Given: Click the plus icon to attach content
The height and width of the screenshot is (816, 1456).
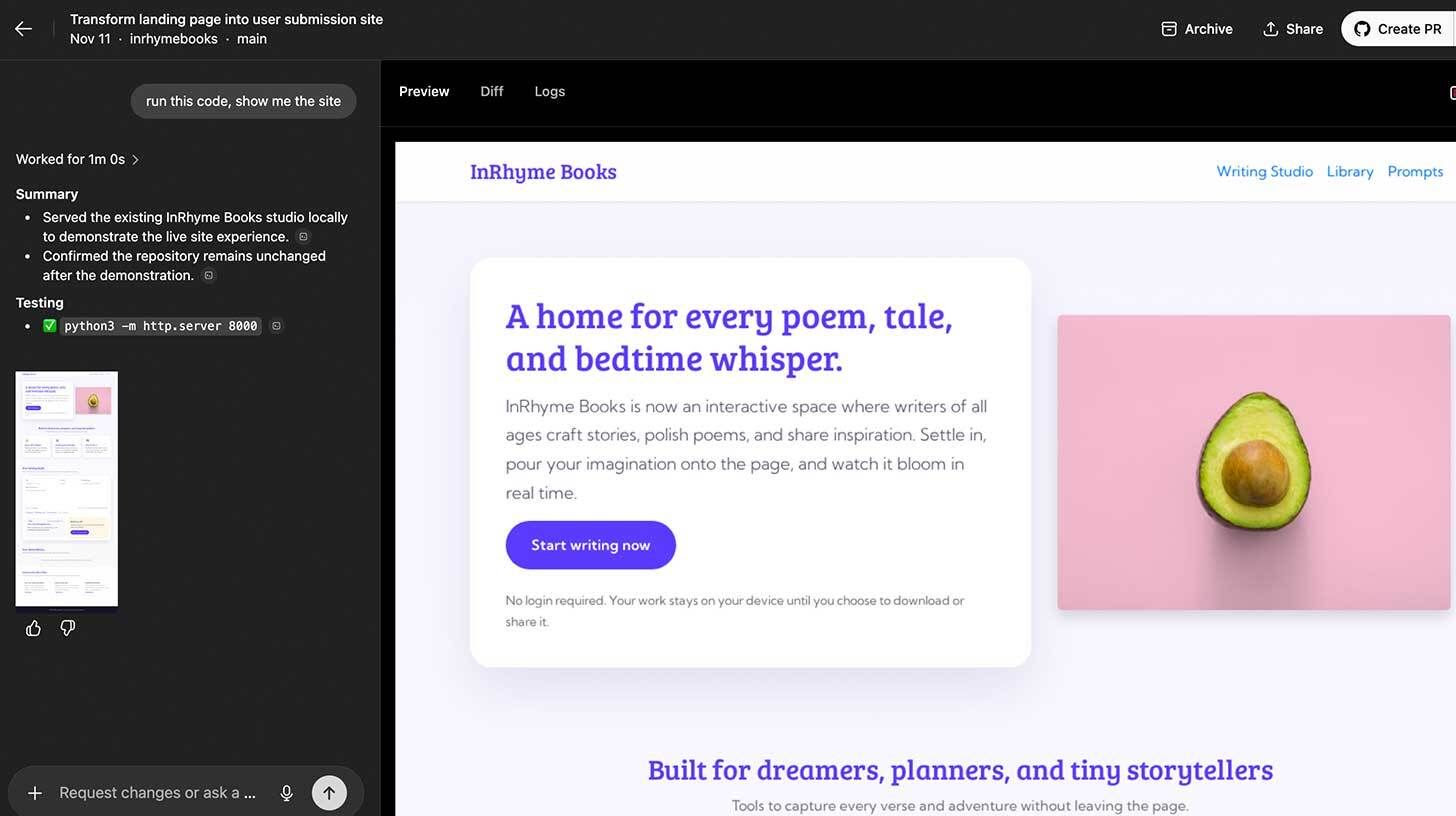Looking at the screenshot, I should point(35,792).
